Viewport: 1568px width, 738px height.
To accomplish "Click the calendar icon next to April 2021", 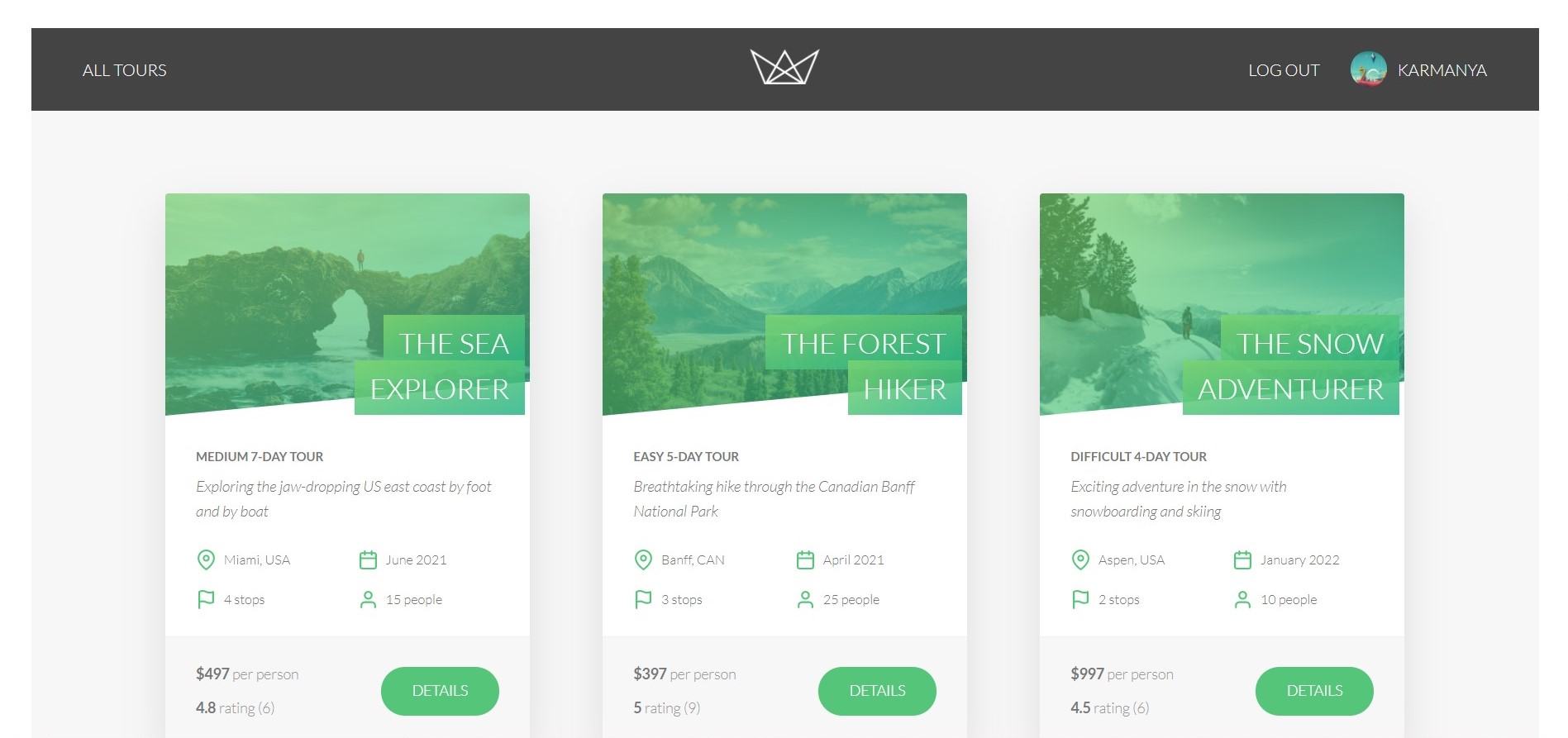I will point(805,560).
